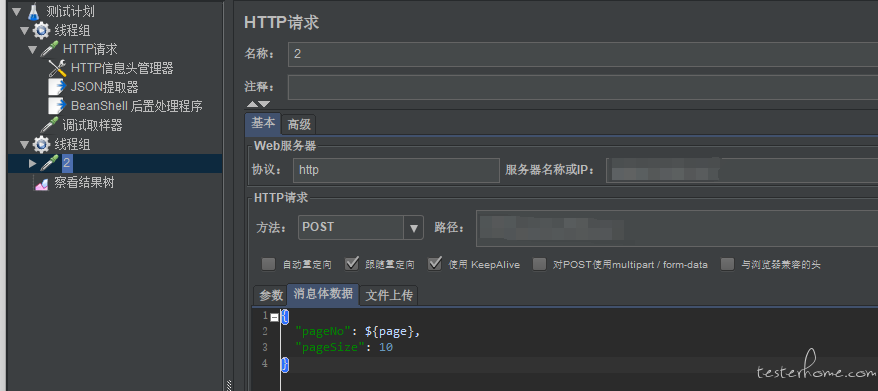This screenshot has width=878, height=391.
Task: Select HTTP信息头管理器 in the tree
Action: (122, 68)
